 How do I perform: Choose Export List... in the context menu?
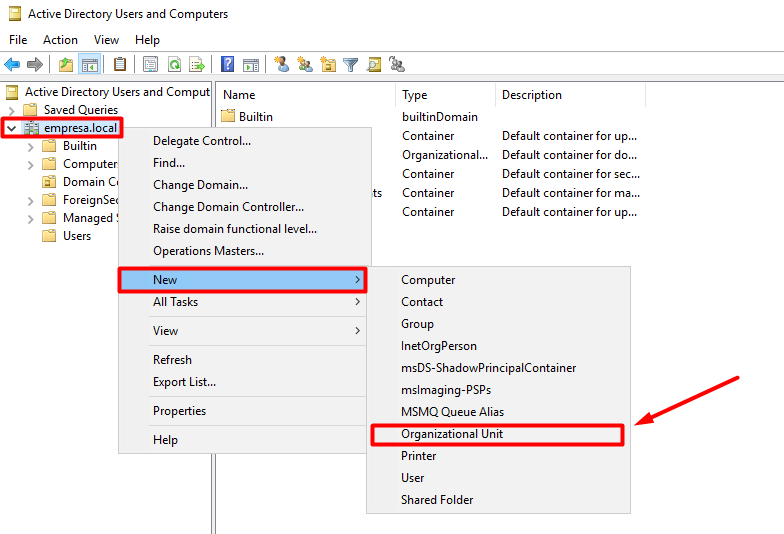(x=243, y=382)
